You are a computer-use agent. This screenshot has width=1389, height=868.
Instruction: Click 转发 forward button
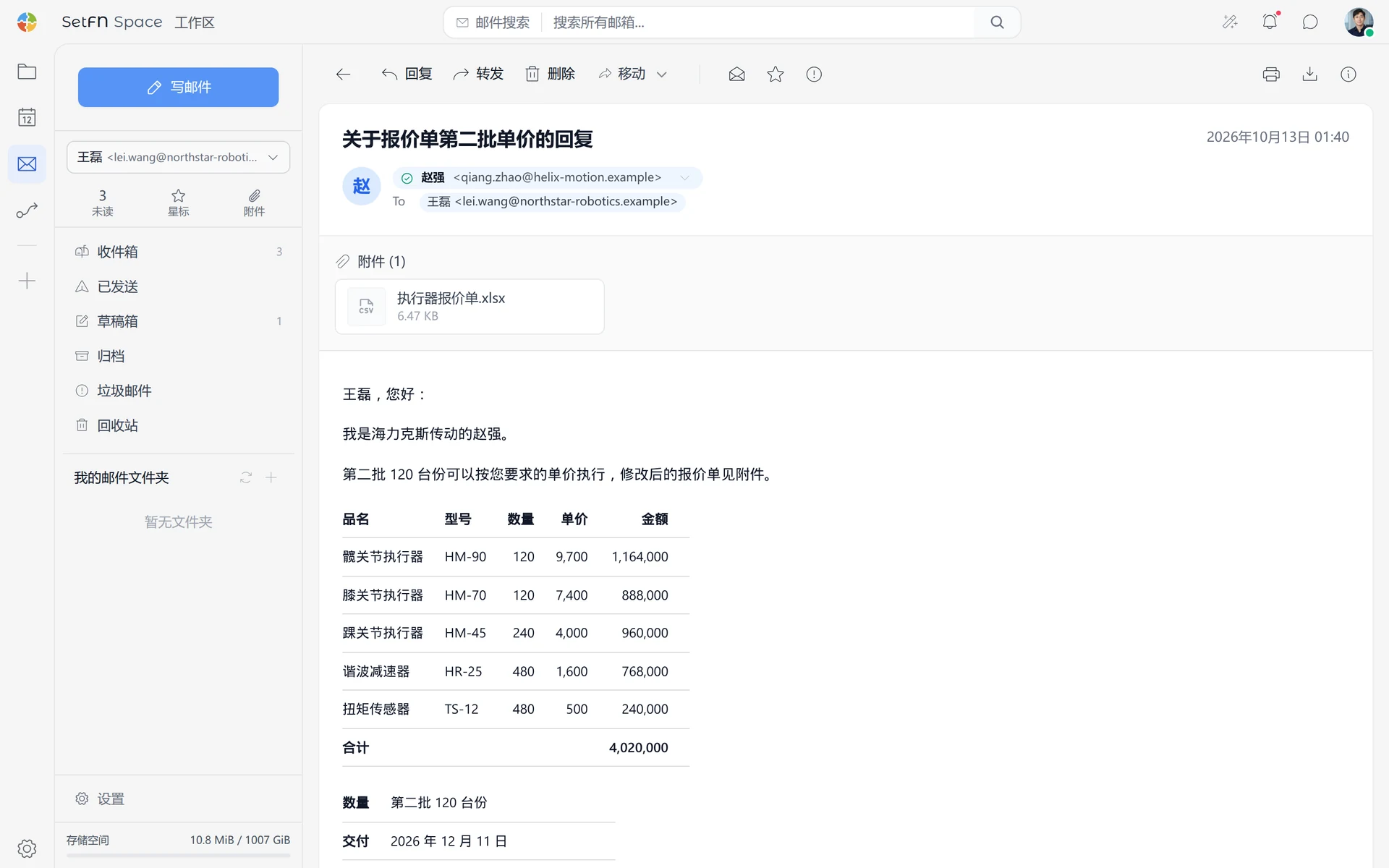pyautogui.click(x=477, y=74)
